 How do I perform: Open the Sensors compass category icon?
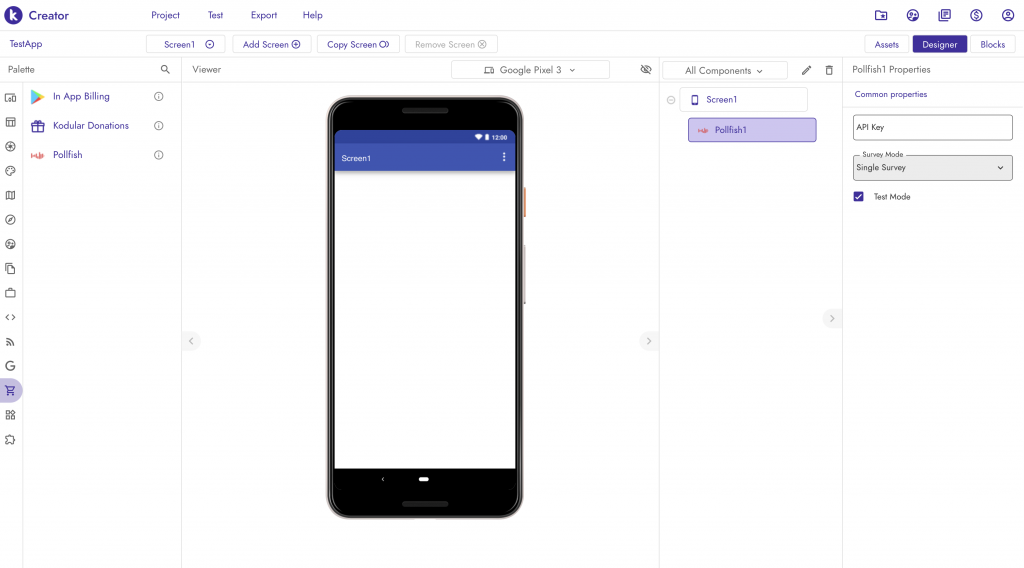[x=10, y=220]
